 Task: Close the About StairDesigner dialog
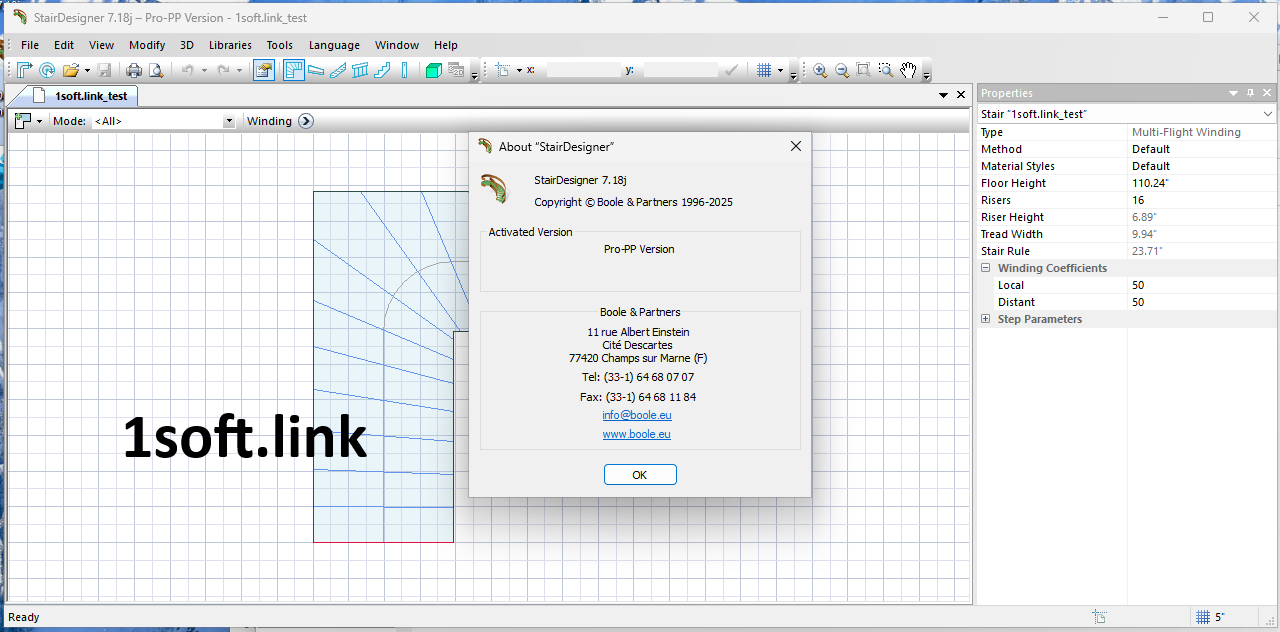tap(796, 146)
